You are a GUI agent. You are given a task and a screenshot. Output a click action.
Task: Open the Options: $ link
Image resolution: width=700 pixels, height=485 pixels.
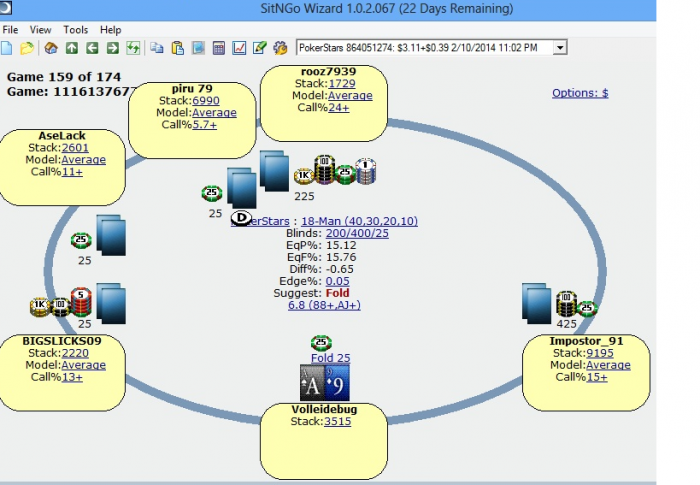tap(580, 93)
